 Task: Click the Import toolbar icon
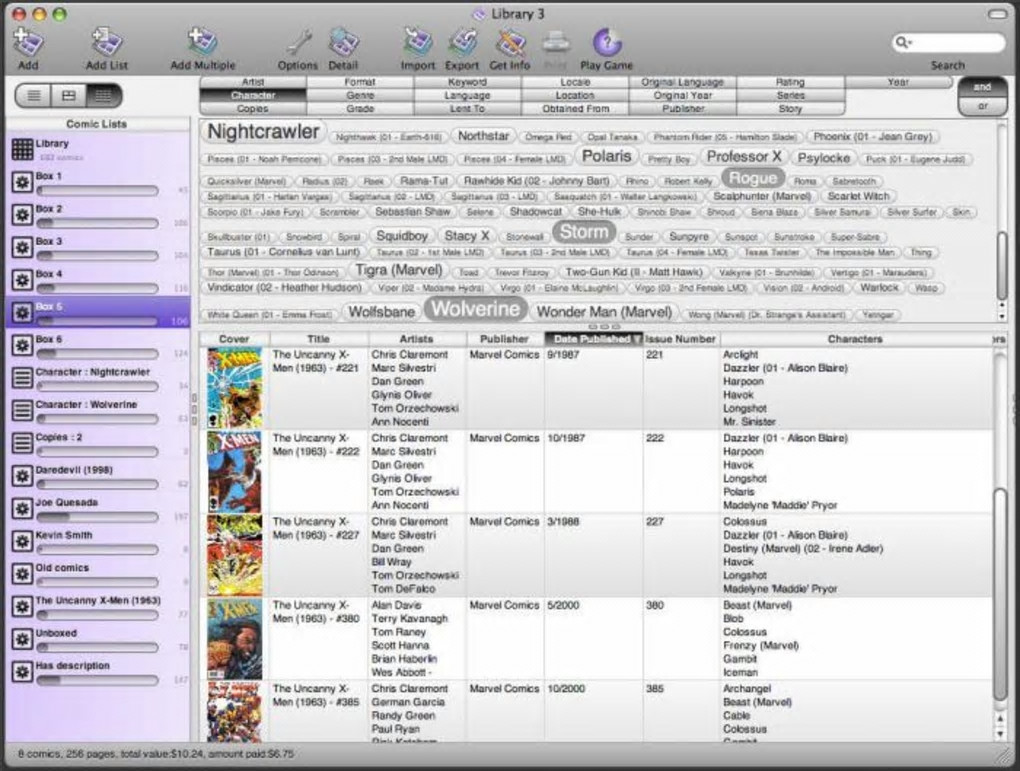tap(418, 43)
